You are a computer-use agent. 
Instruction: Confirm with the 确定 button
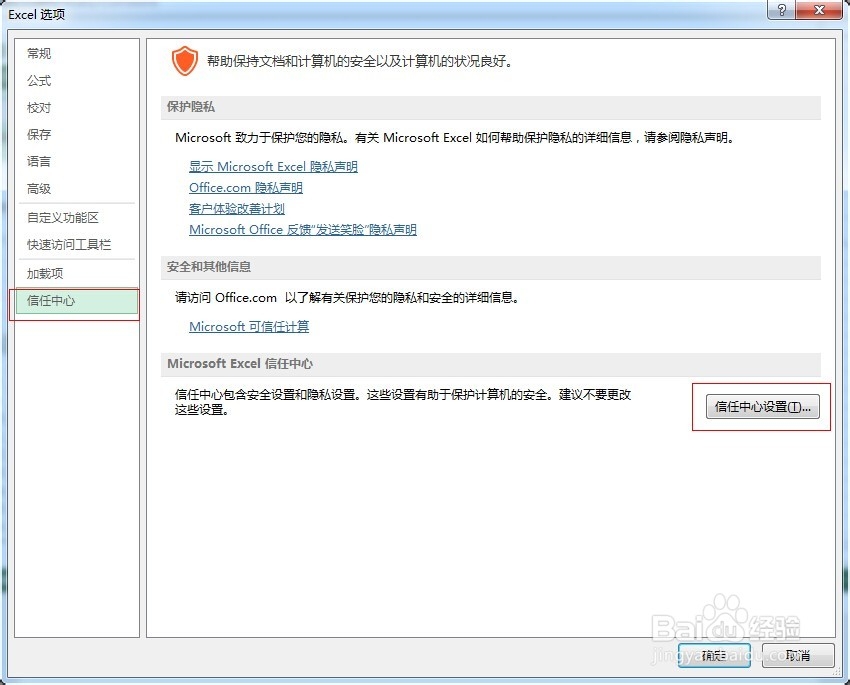[713, 656]
